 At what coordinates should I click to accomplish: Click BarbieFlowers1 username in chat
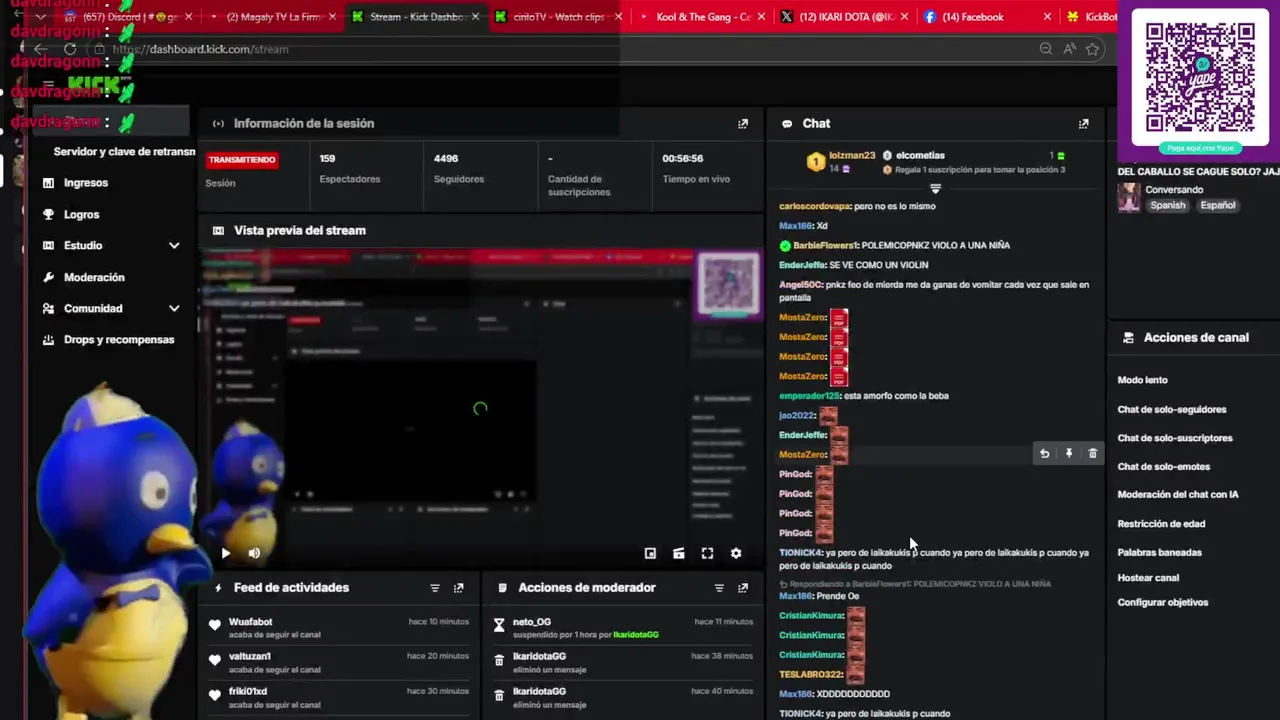coord(824,246)
